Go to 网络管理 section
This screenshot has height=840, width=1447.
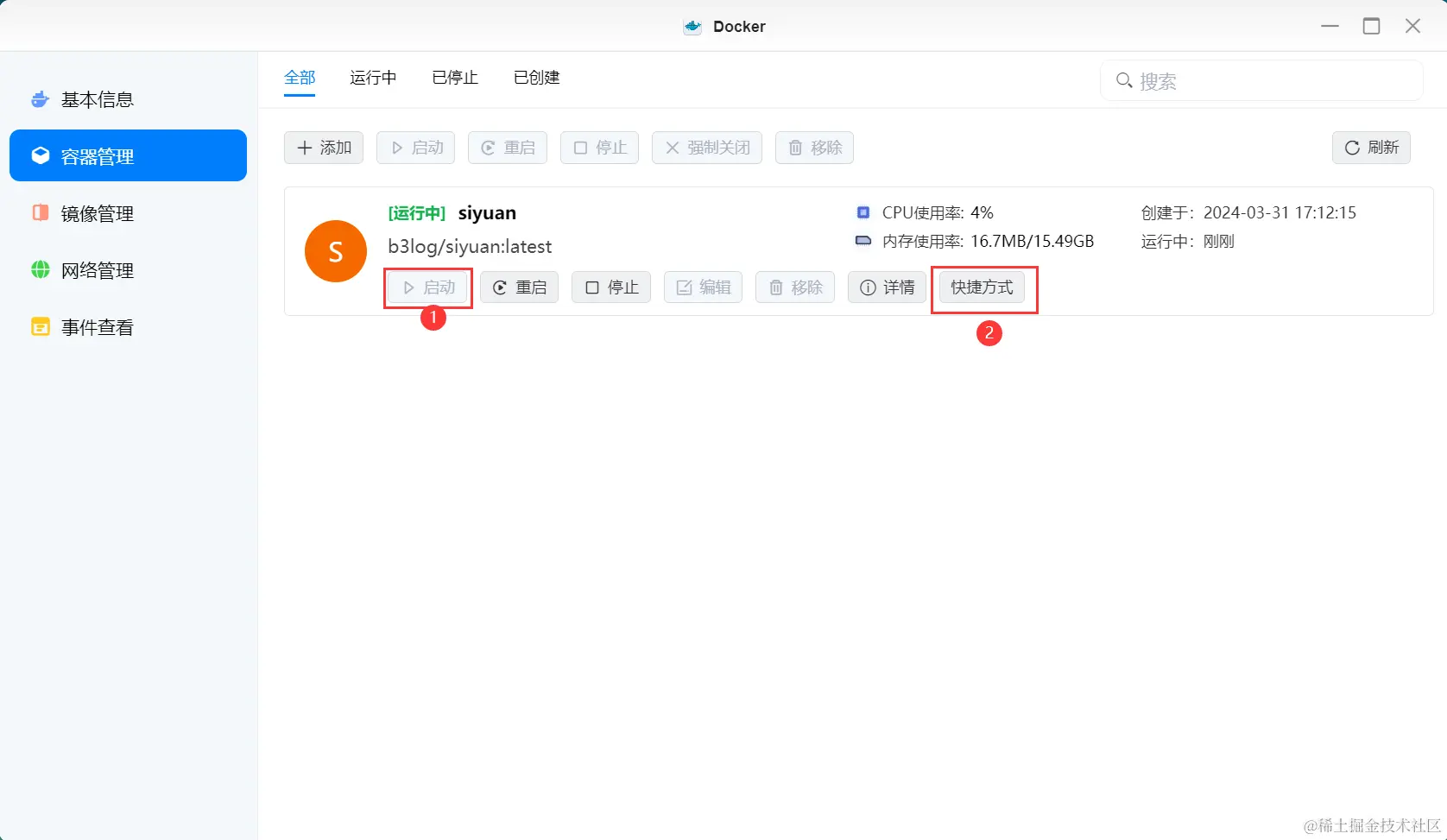point(128,270)
